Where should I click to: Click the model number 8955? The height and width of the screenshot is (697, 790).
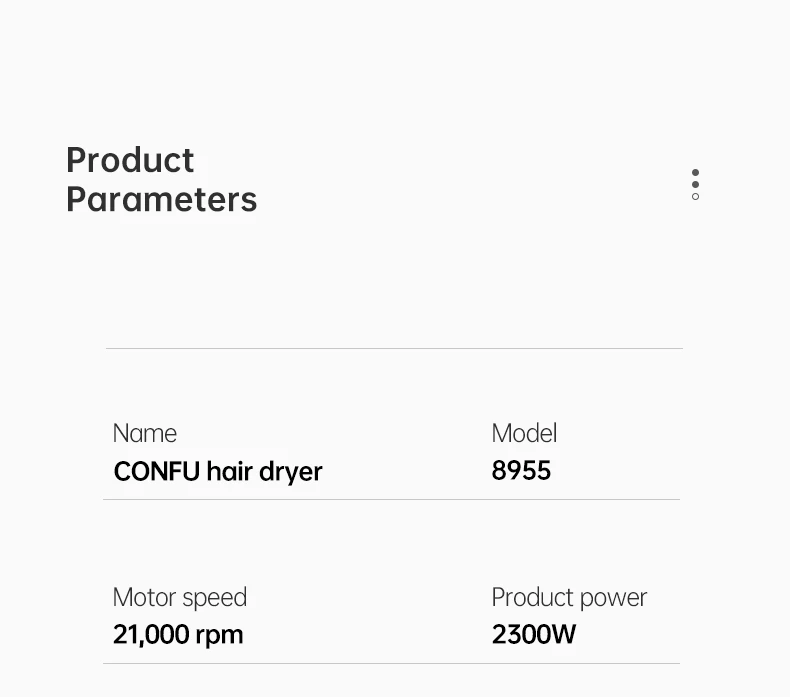[521, 471]
